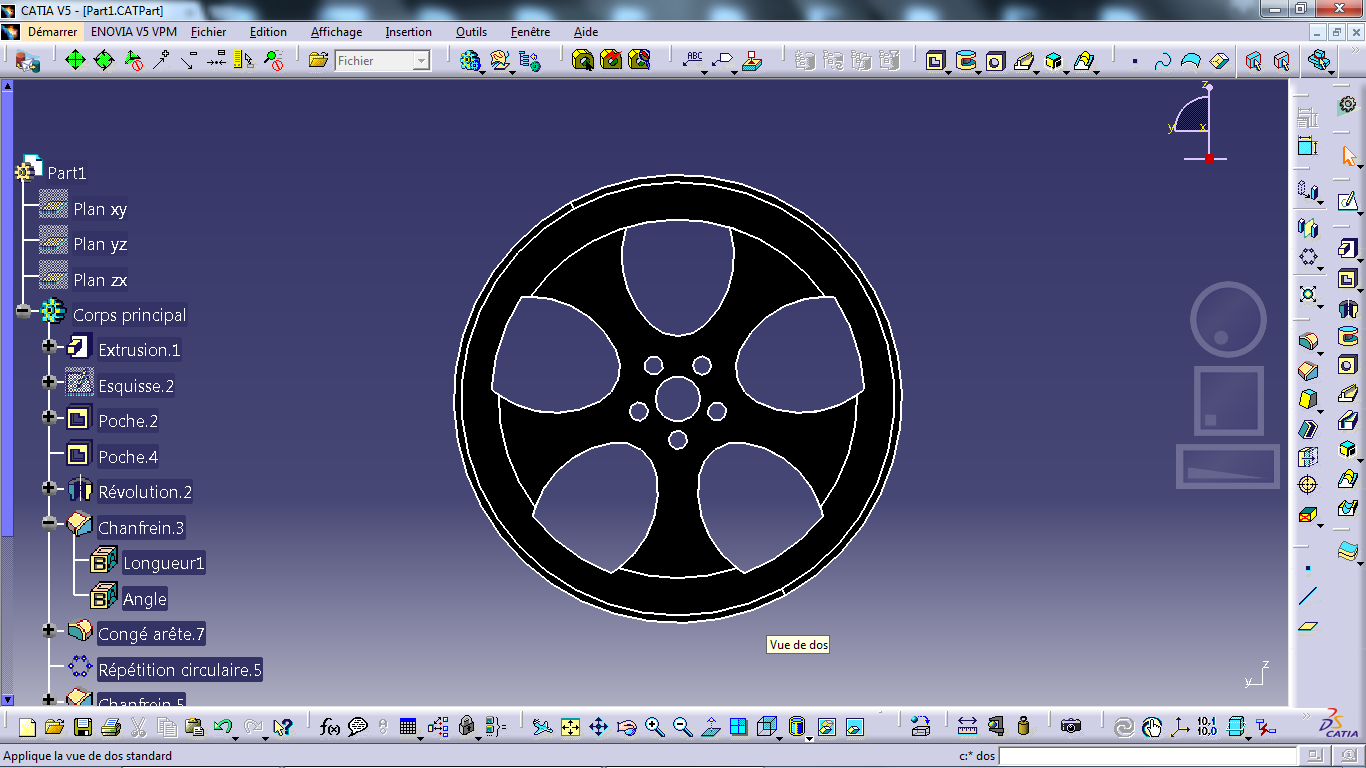Capture the image with camera icon
Screen dimensions: 1366x768
1071,727
